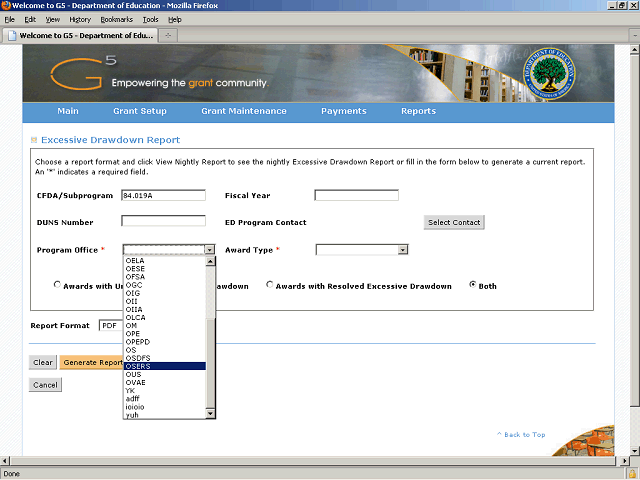Click the page icon on browser tab

coord(12,36)
